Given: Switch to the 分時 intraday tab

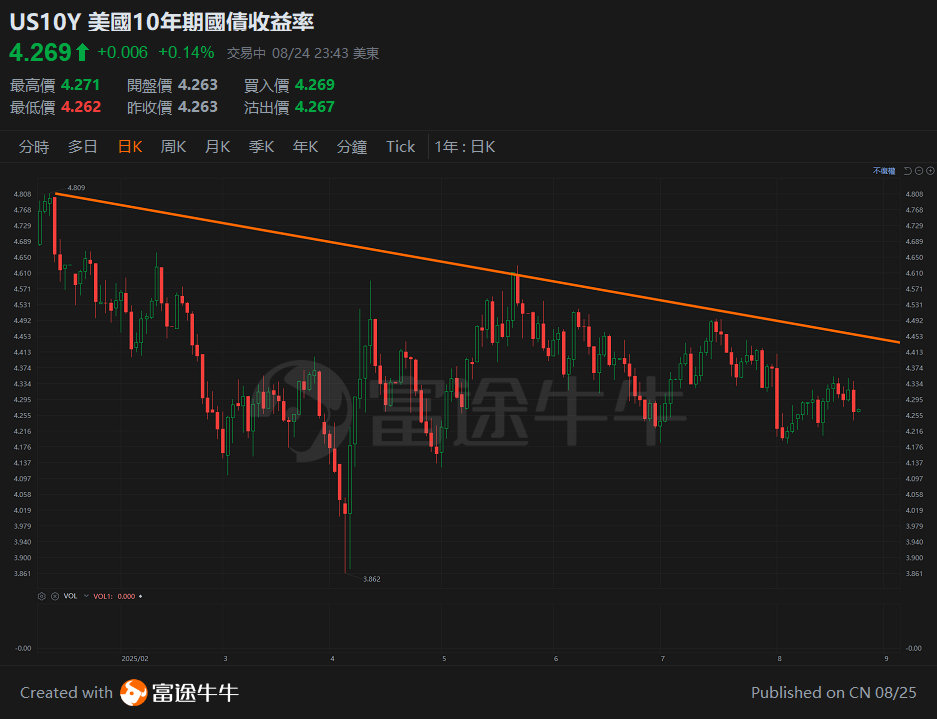Looking at the screenshot, I should (34, 146).
